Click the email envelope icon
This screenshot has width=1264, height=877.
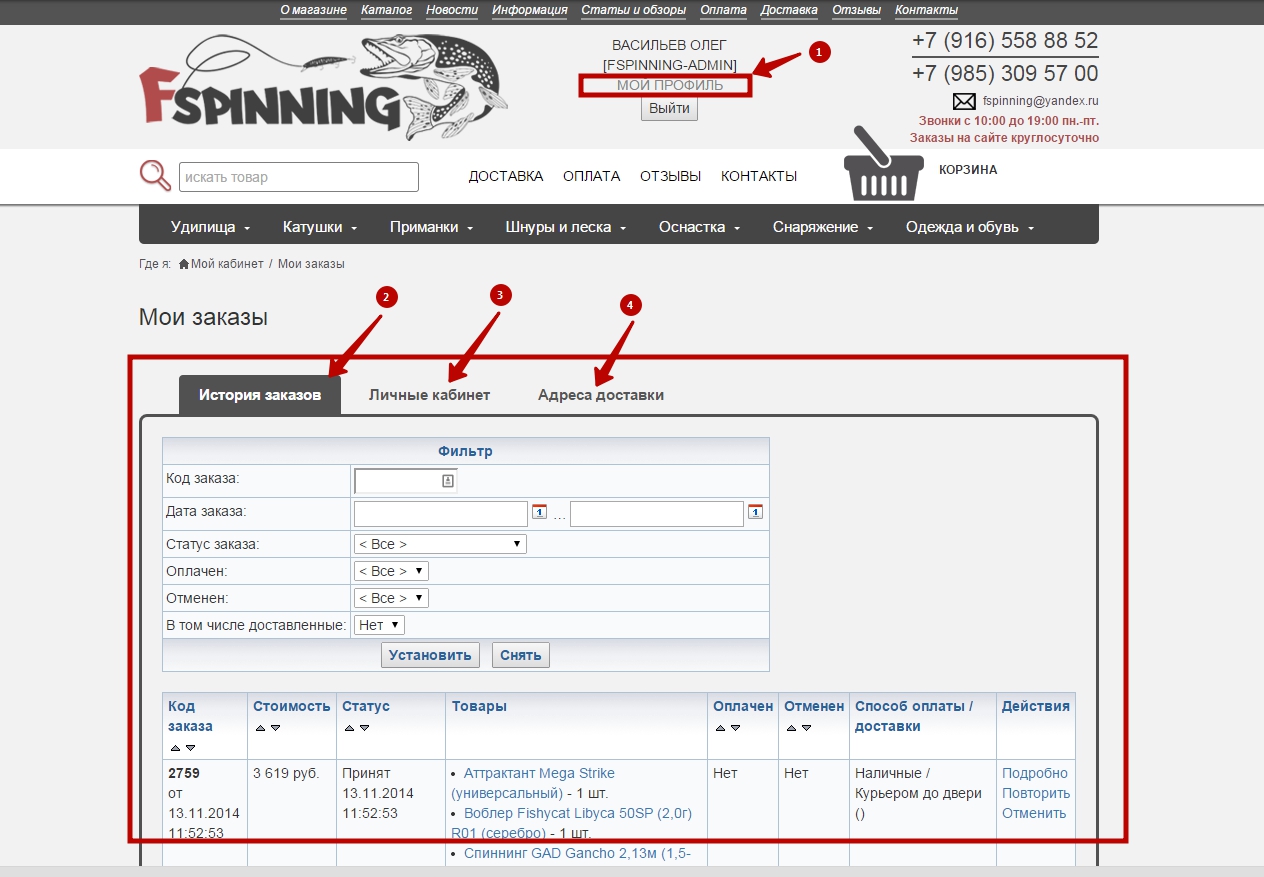(x=963, y=101)
